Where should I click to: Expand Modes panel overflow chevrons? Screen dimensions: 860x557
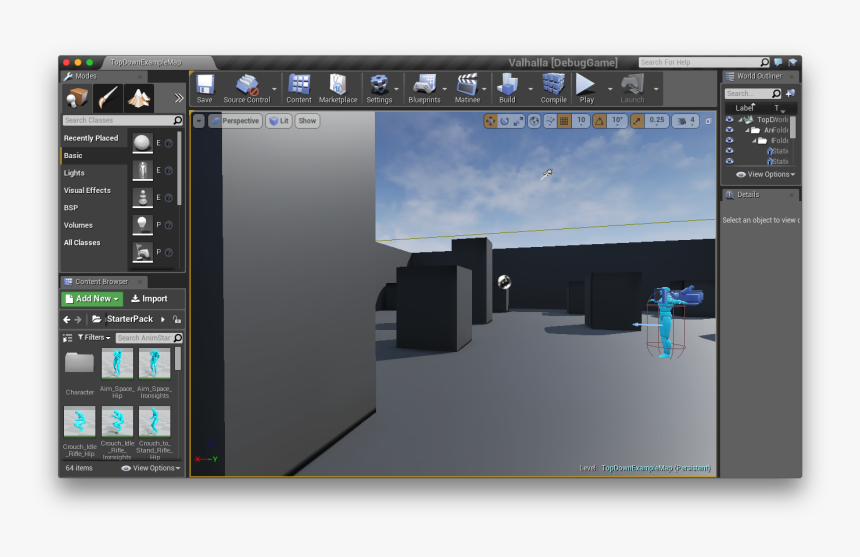click(179, 98)
